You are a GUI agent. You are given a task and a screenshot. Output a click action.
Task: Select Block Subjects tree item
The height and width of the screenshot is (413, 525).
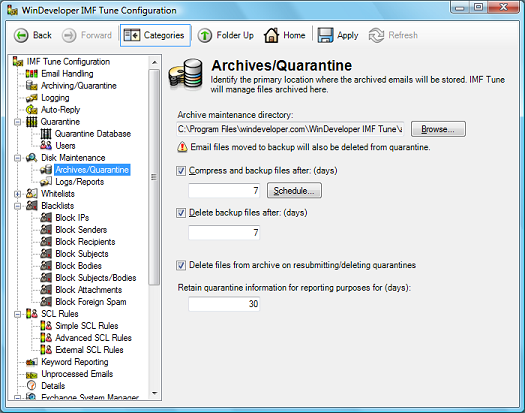(x=82, y=254)
